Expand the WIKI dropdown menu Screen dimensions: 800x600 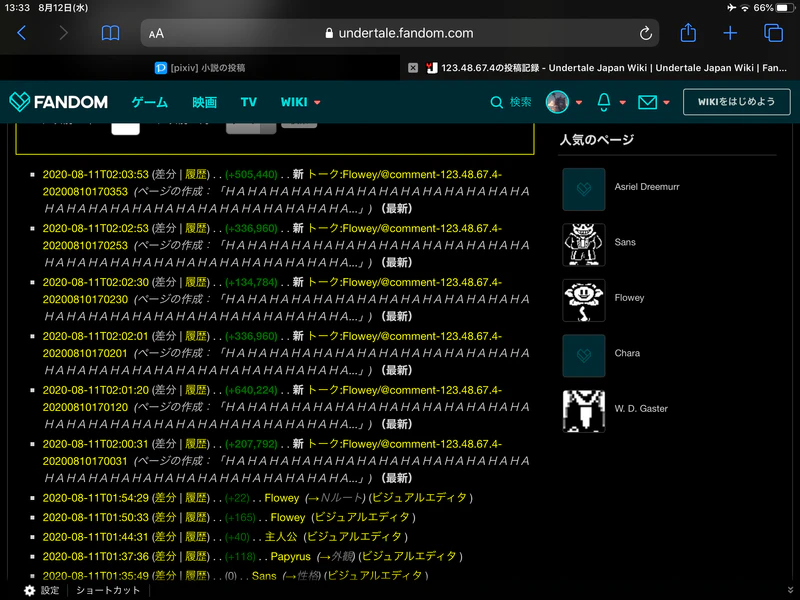(x=301, y=102)
